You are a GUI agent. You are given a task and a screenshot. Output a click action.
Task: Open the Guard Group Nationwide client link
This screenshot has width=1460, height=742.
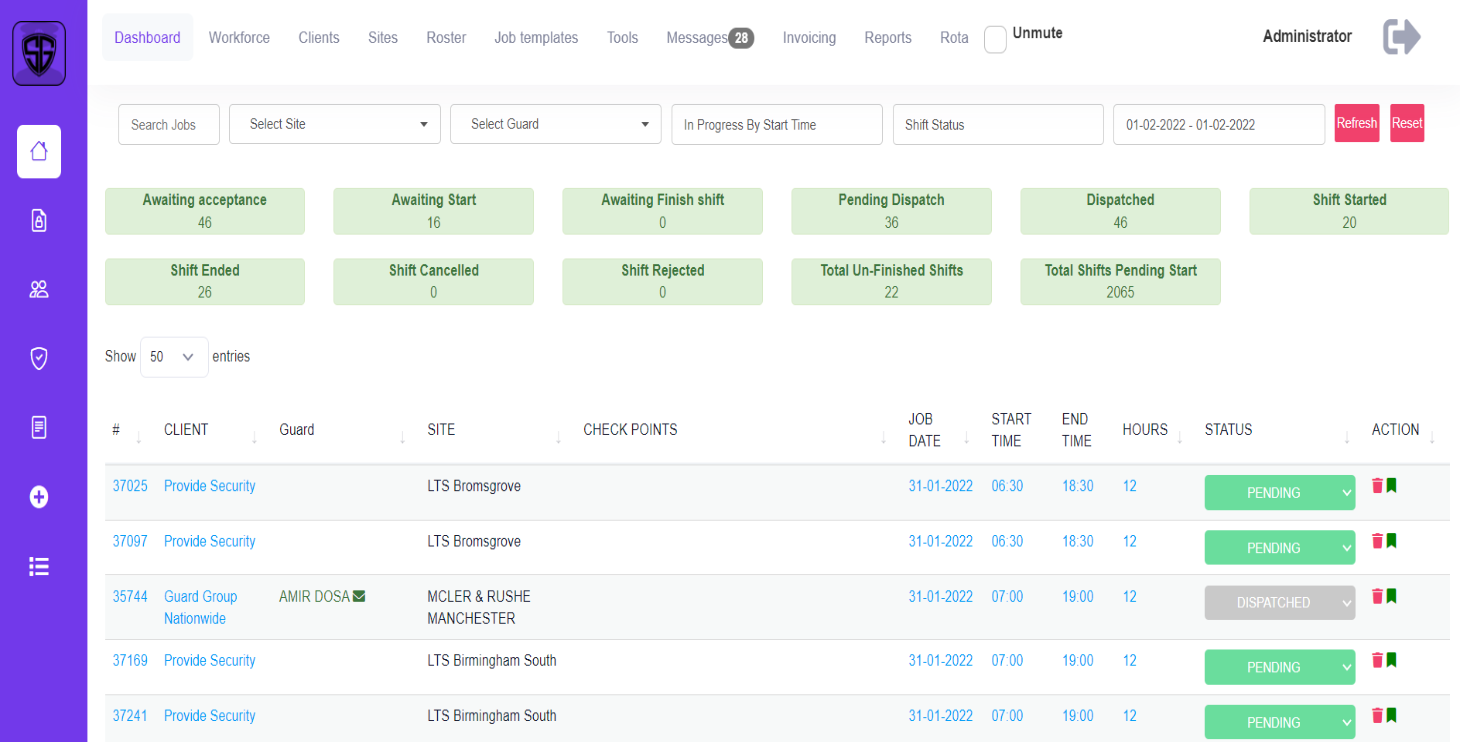pos(201,607)
